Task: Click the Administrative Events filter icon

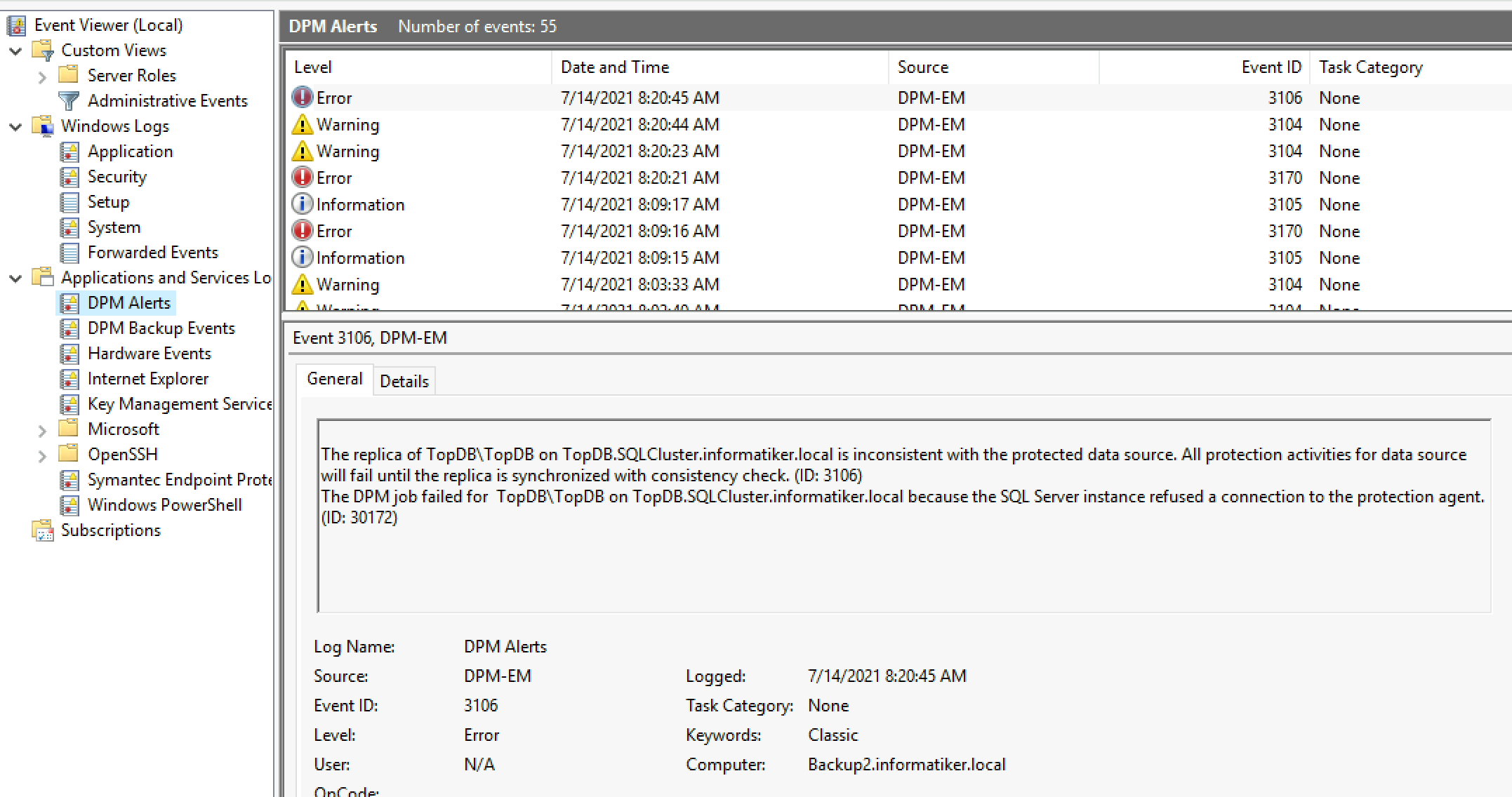Action: tap(68, 101)
